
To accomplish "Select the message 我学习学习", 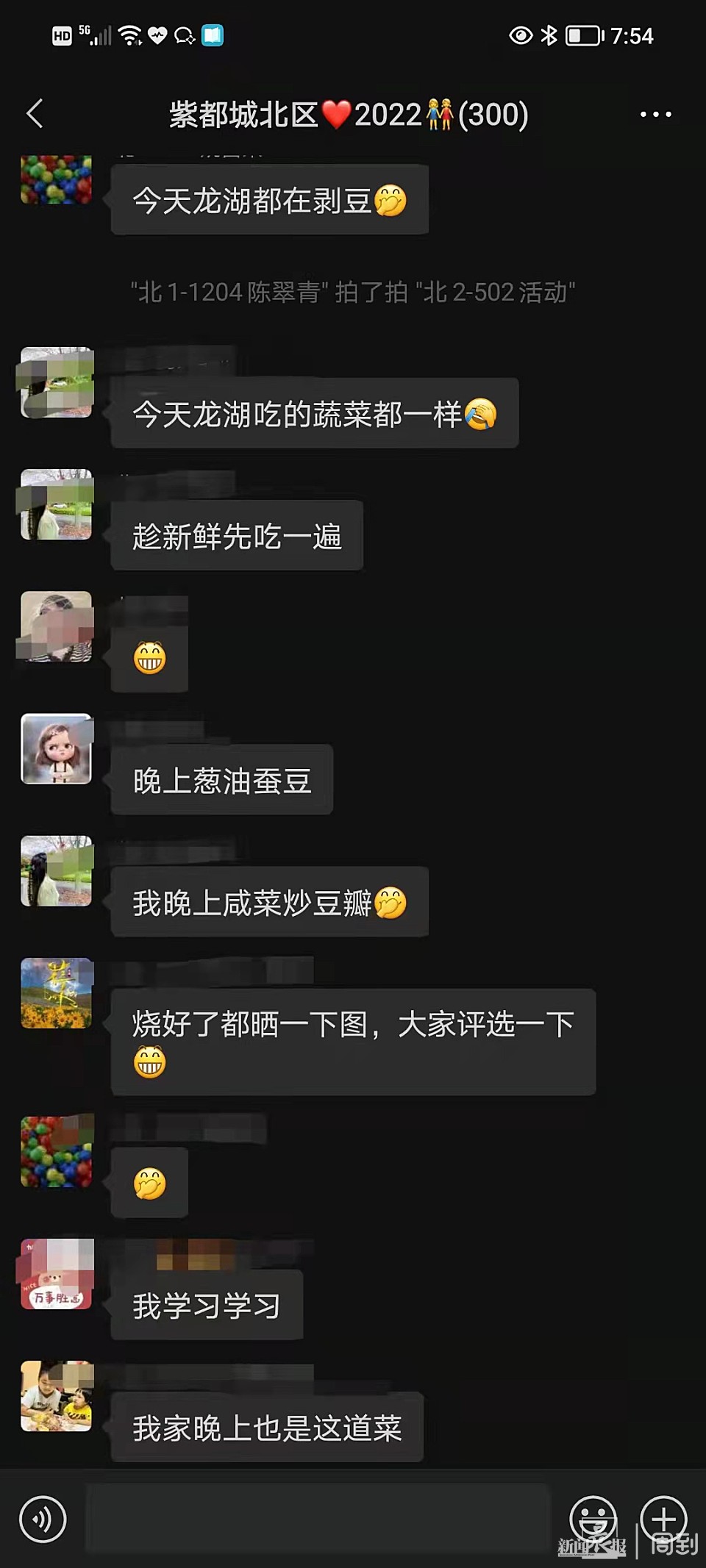I will [207, 1306].
